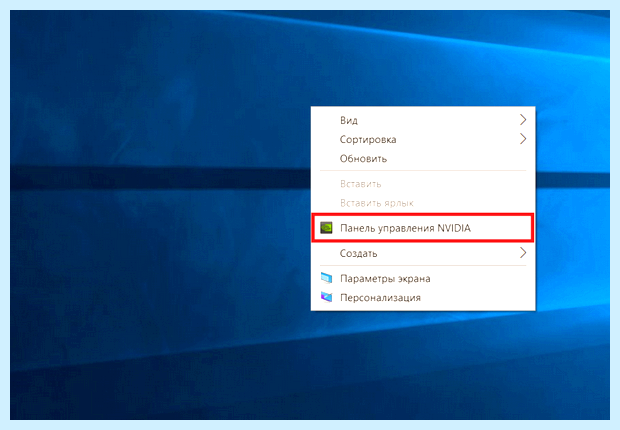
Task: Expand the Сортировка submenu arrow
Action: tap(523, 138)
